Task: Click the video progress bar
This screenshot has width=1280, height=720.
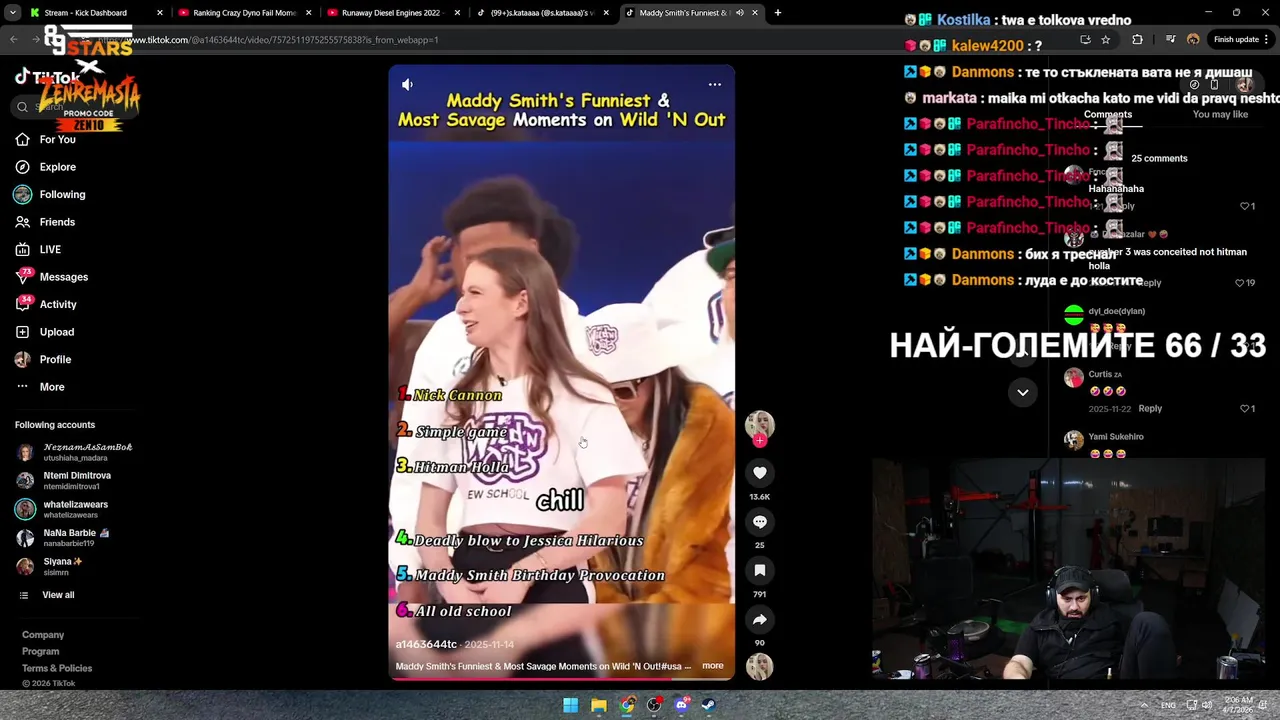Action: 562,679
